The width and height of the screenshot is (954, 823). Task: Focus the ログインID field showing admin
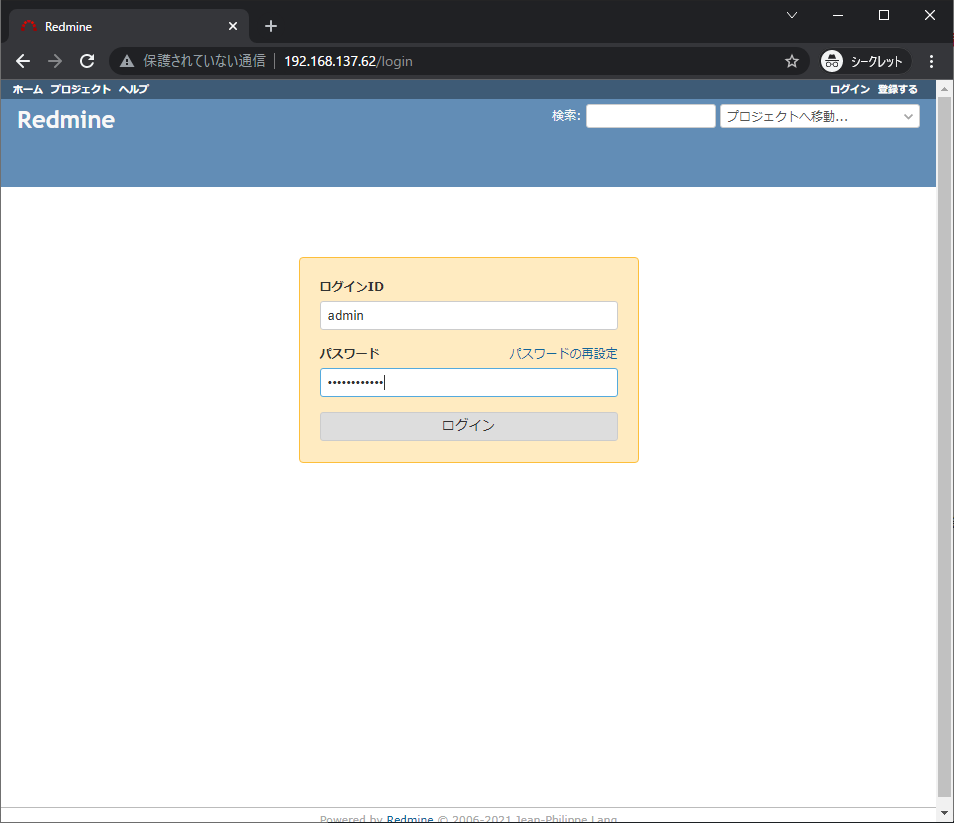[x=468, y=315]
